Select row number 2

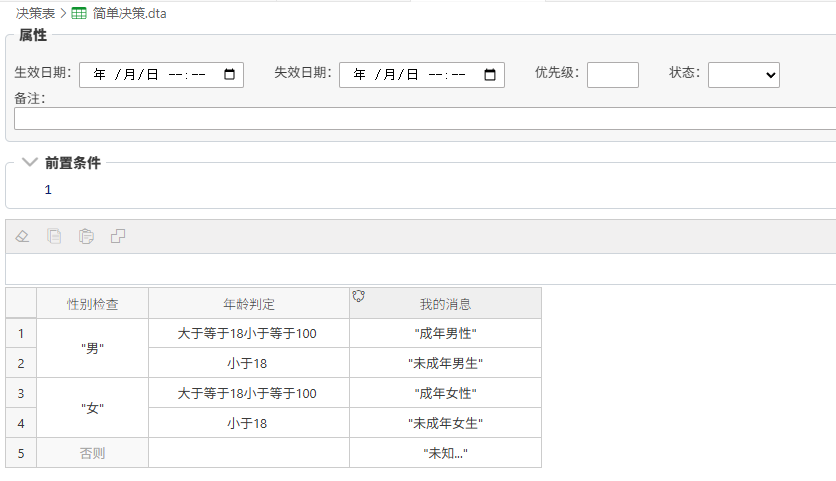pyautogui.click(x=21, y=363)
